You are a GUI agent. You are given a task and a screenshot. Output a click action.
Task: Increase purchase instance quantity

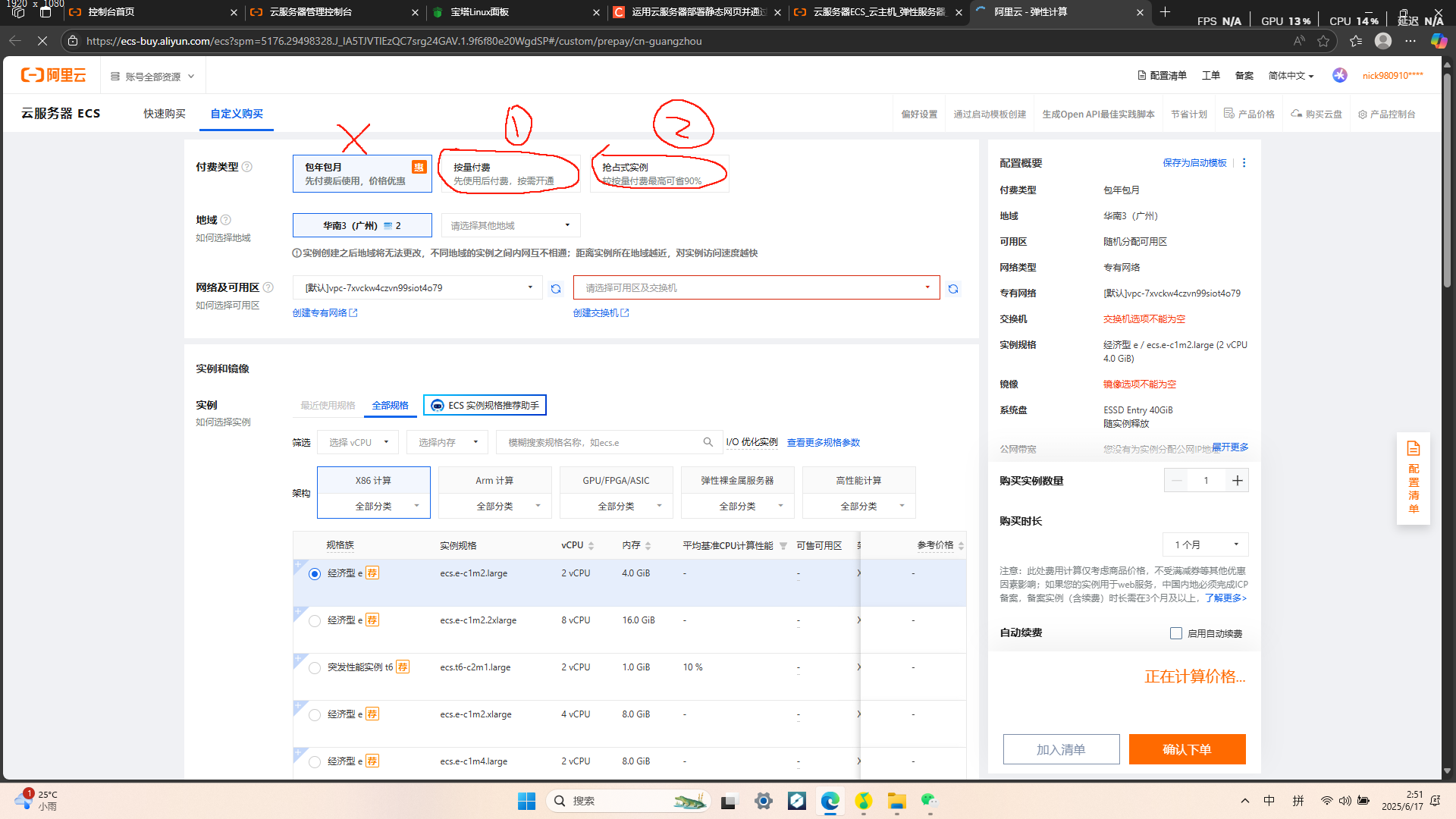pos(1237,481)
